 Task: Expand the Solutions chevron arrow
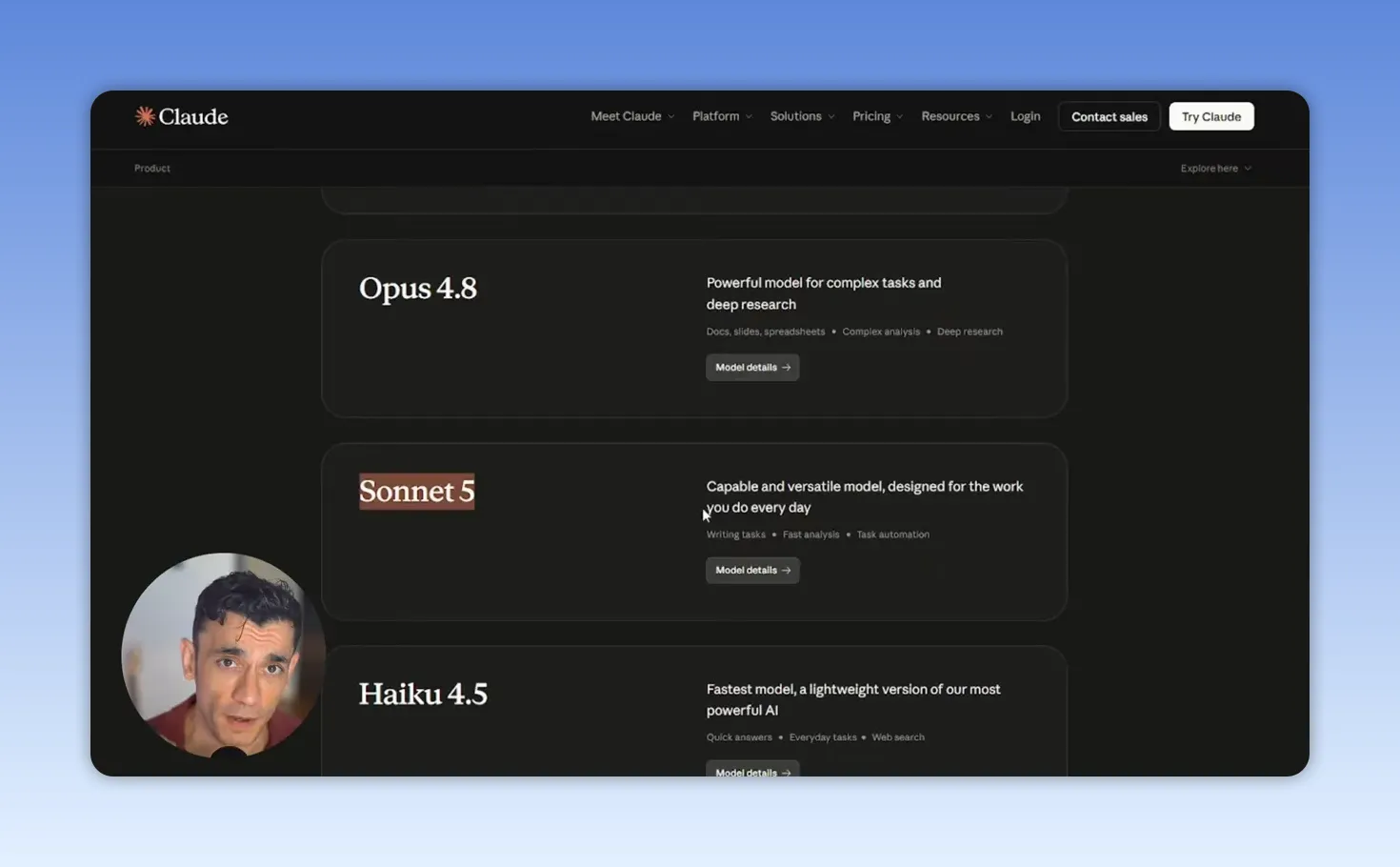(830, 117)
